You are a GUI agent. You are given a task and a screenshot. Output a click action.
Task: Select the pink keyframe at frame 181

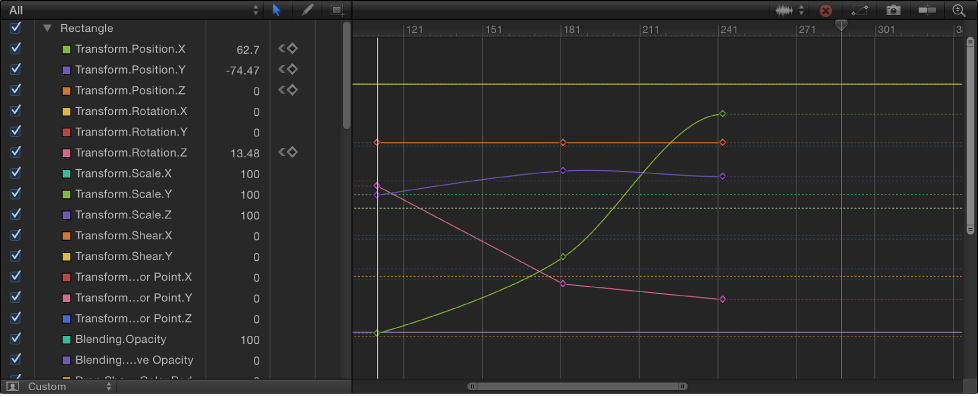click(563, 284)
